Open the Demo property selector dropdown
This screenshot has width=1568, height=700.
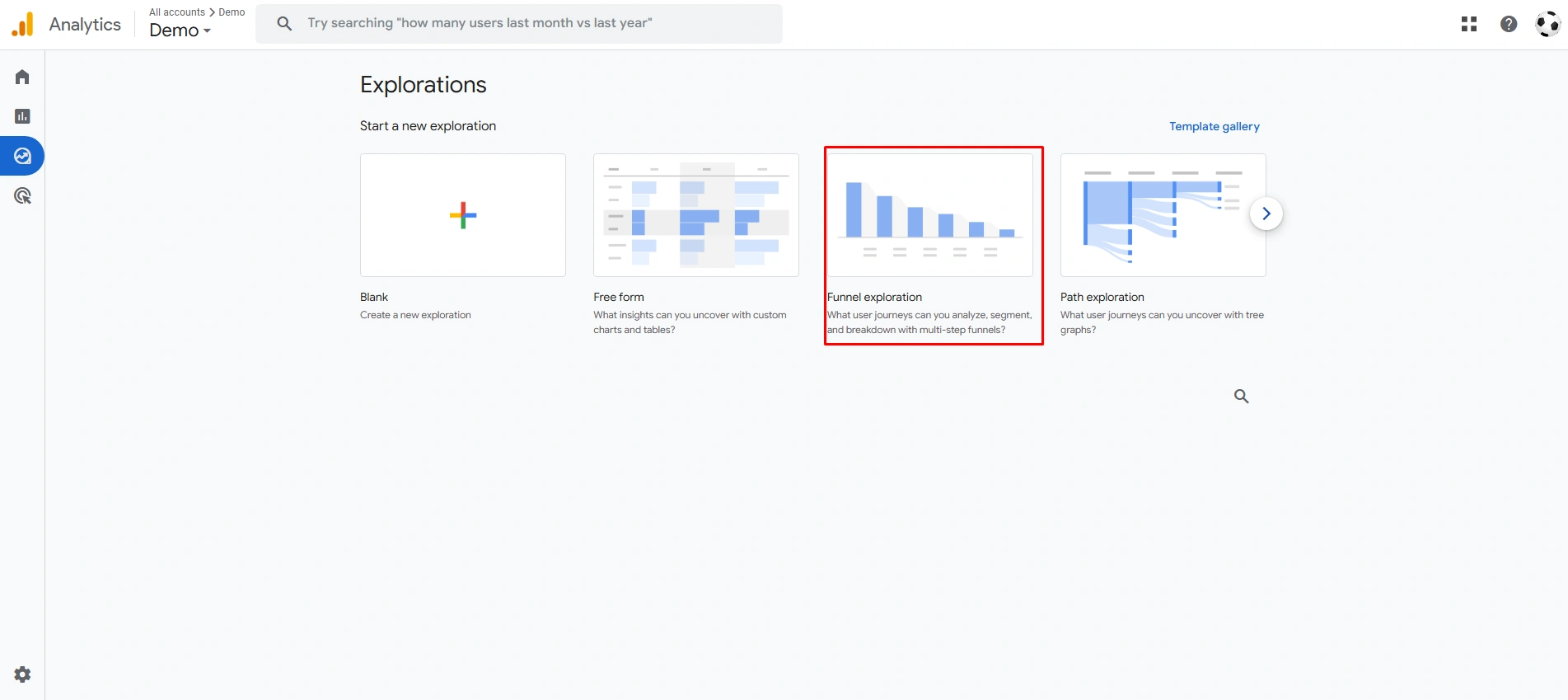tap(180, 31)
